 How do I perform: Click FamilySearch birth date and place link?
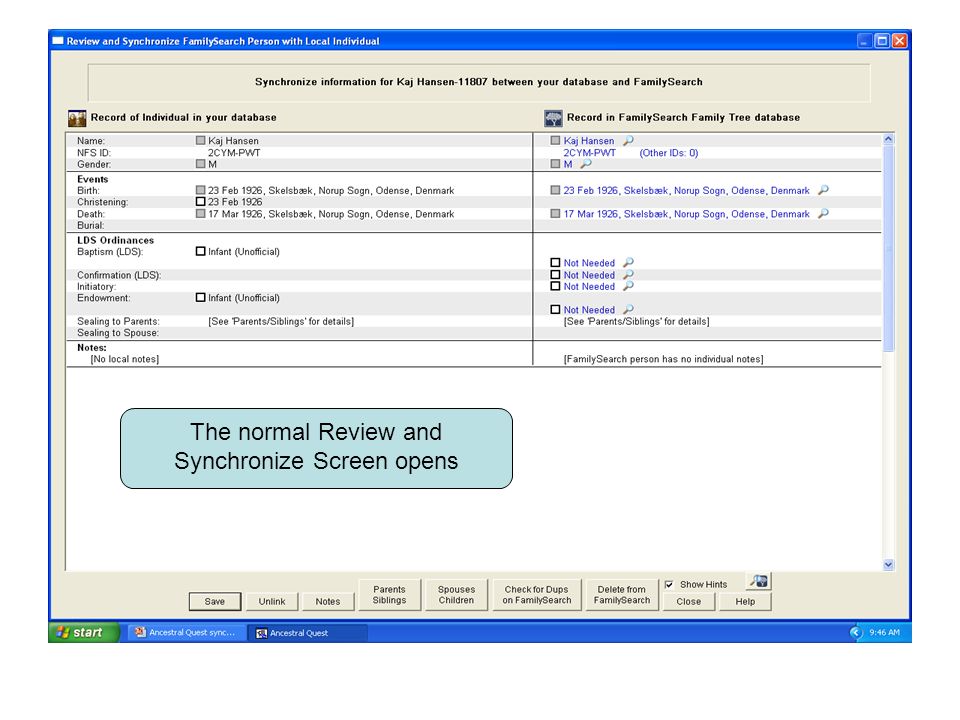pyautogui.click(x=686, y=190)
